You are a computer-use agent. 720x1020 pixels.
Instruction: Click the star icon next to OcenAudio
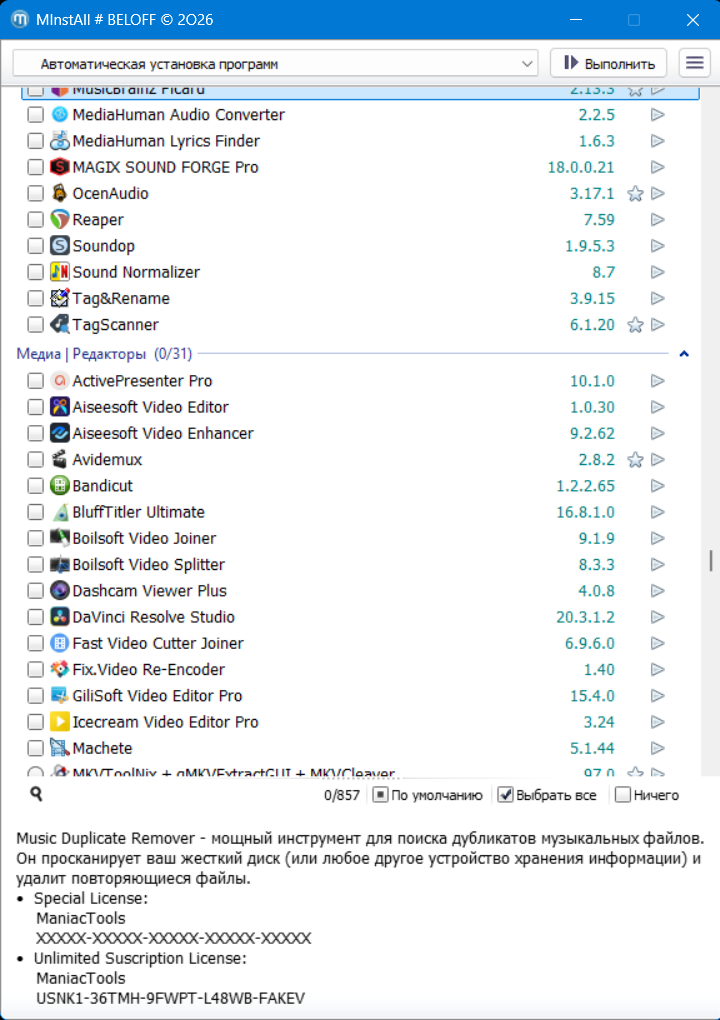[635, 194]
